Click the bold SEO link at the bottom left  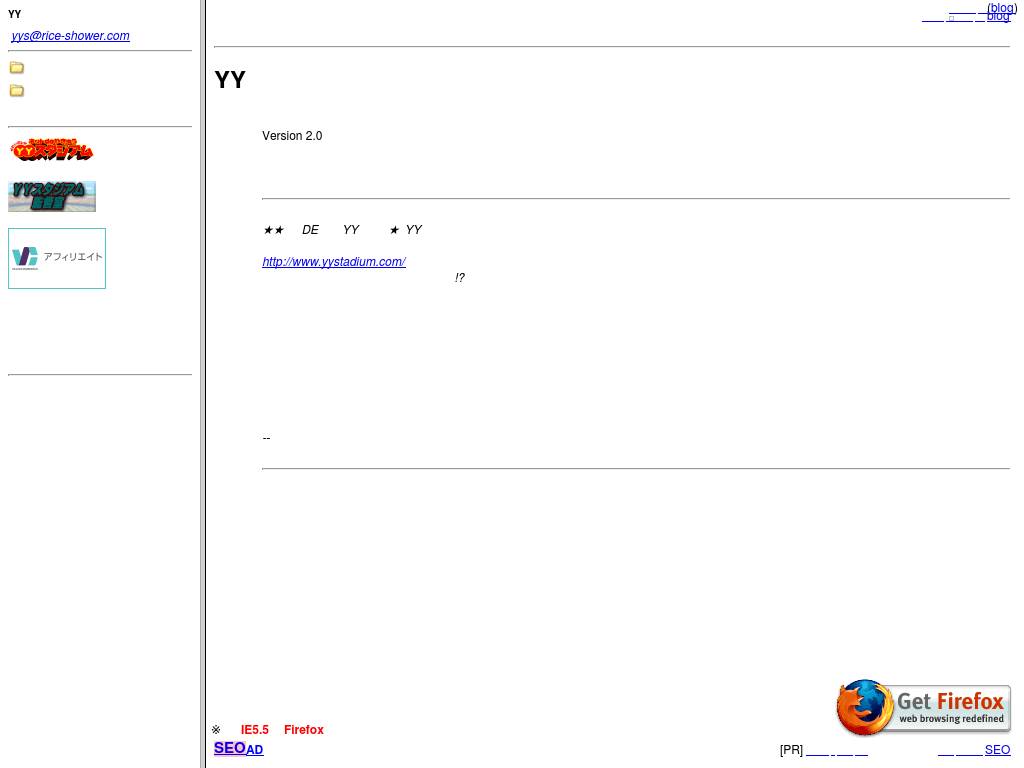[229, 748]
